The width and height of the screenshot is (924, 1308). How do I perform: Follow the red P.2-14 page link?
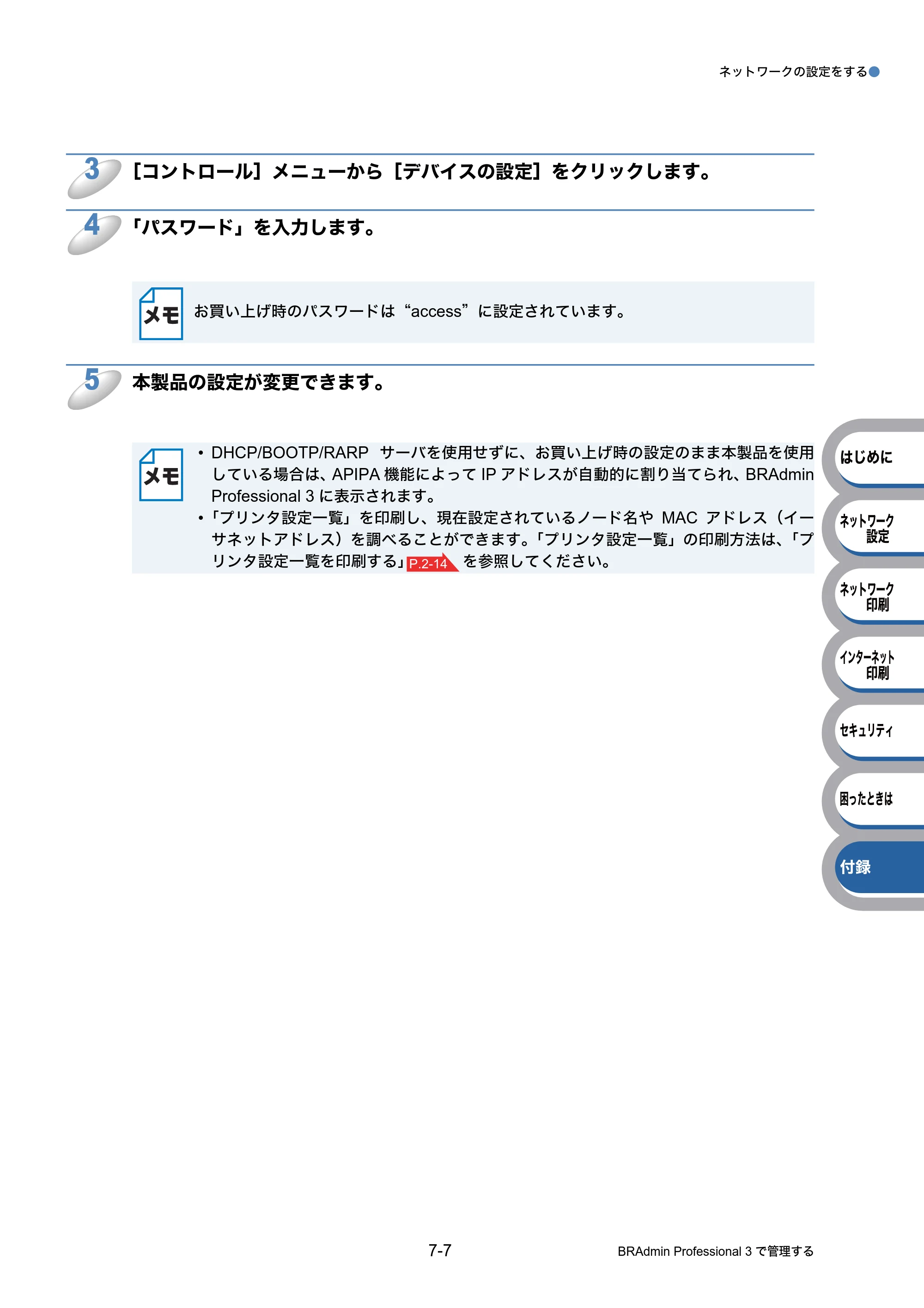(x=432, y=563)
